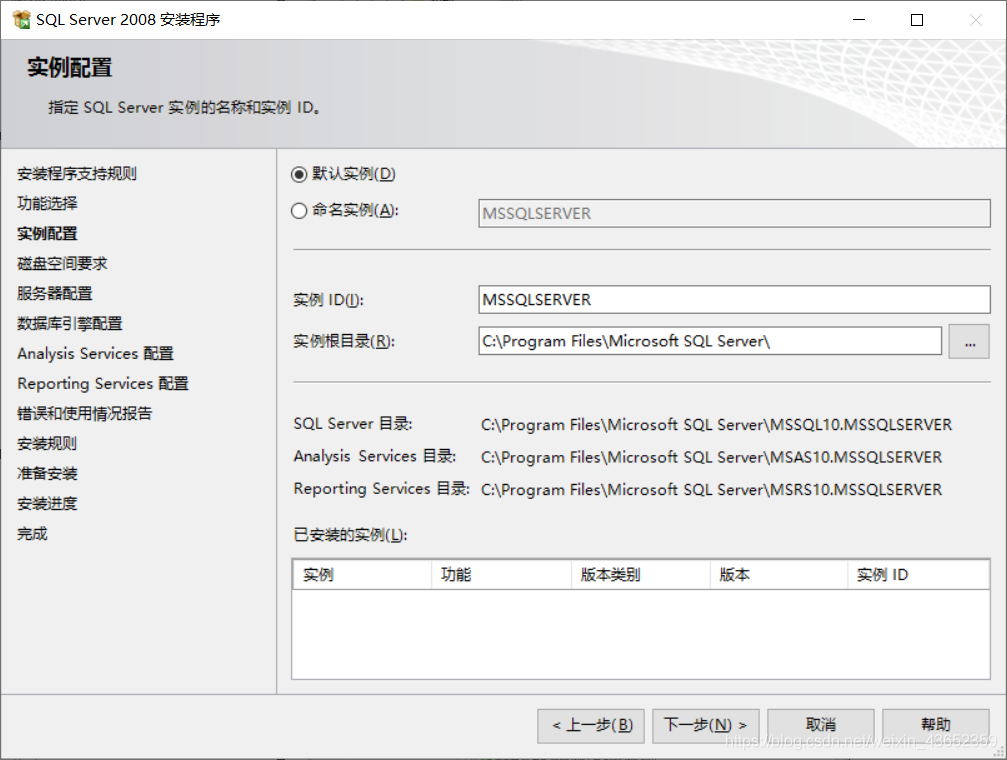Click the MSSQL10.MSSQLSERVER directory path text

[716, 425]
